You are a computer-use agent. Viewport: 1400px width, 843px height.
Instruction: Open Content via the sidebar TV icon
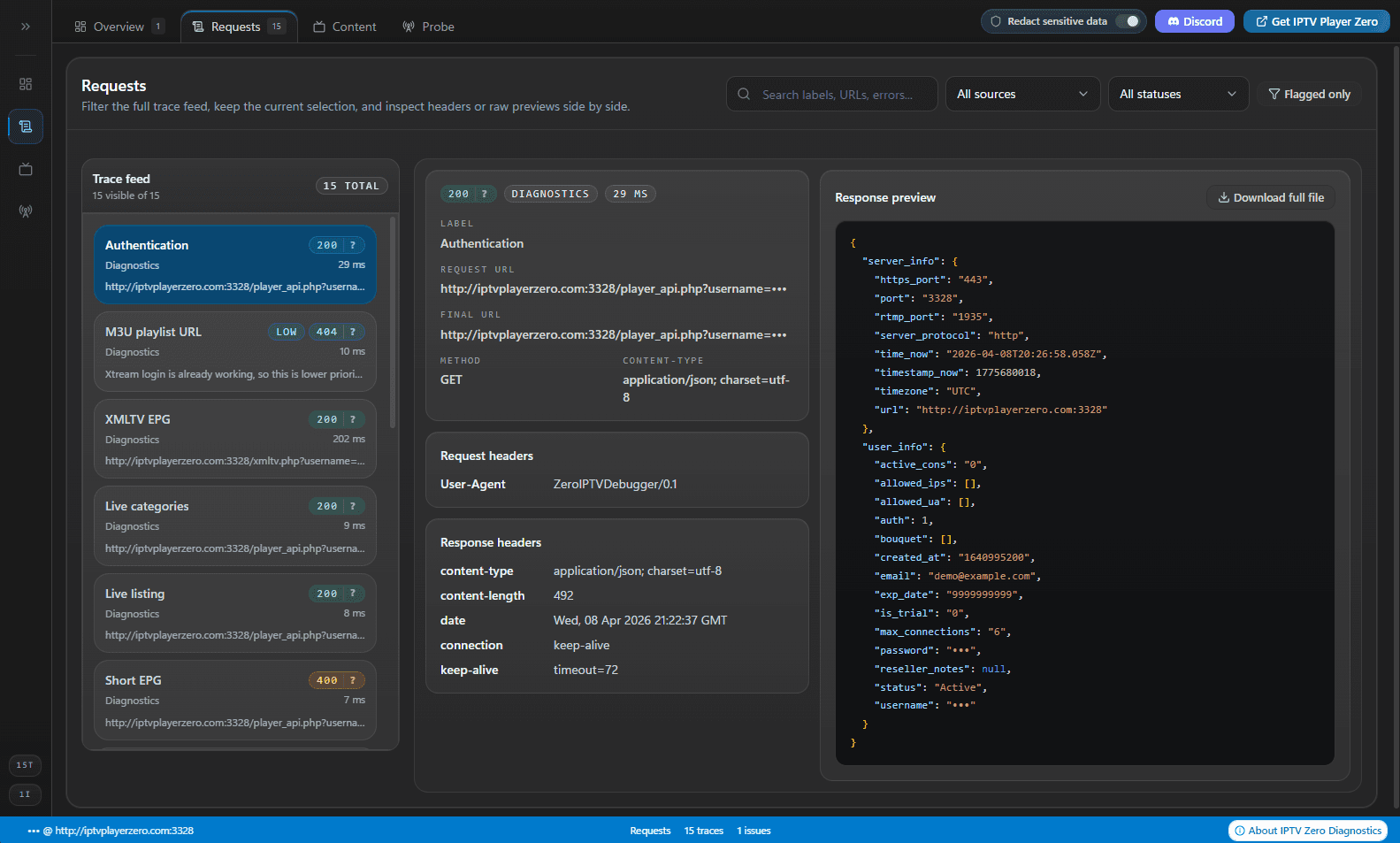(26, 169)
